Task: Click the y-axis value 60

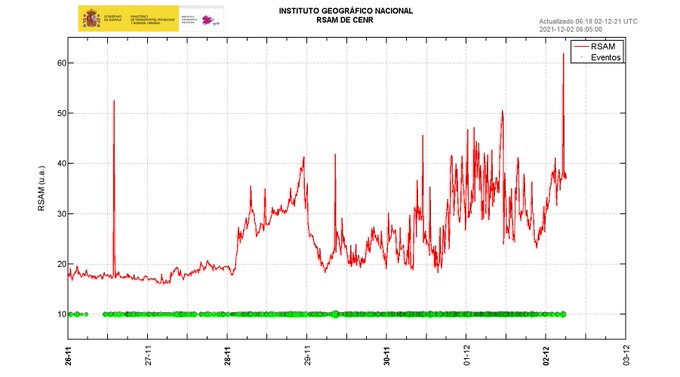Action: [x=62, y=63]
